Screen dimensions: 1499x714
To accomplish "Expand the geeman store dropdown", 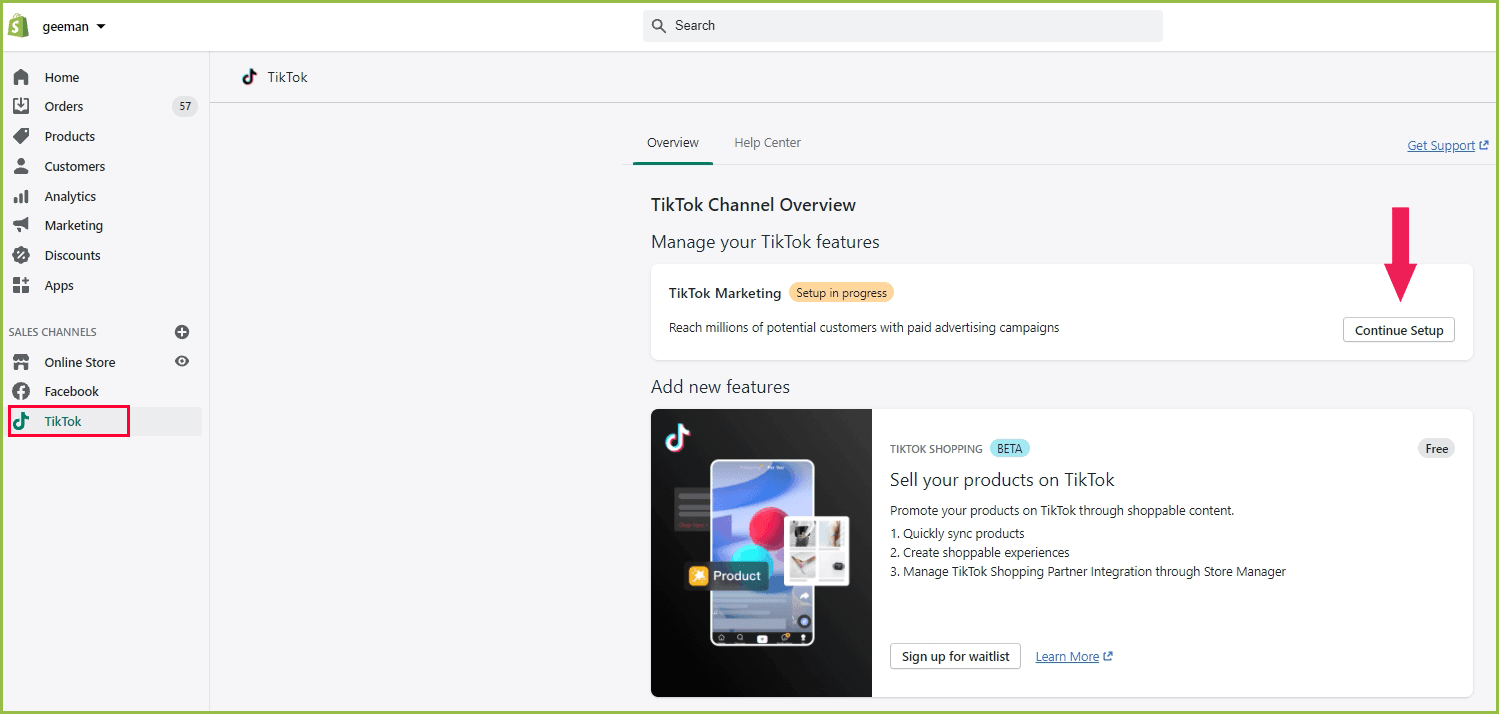I will pos(74,27).
